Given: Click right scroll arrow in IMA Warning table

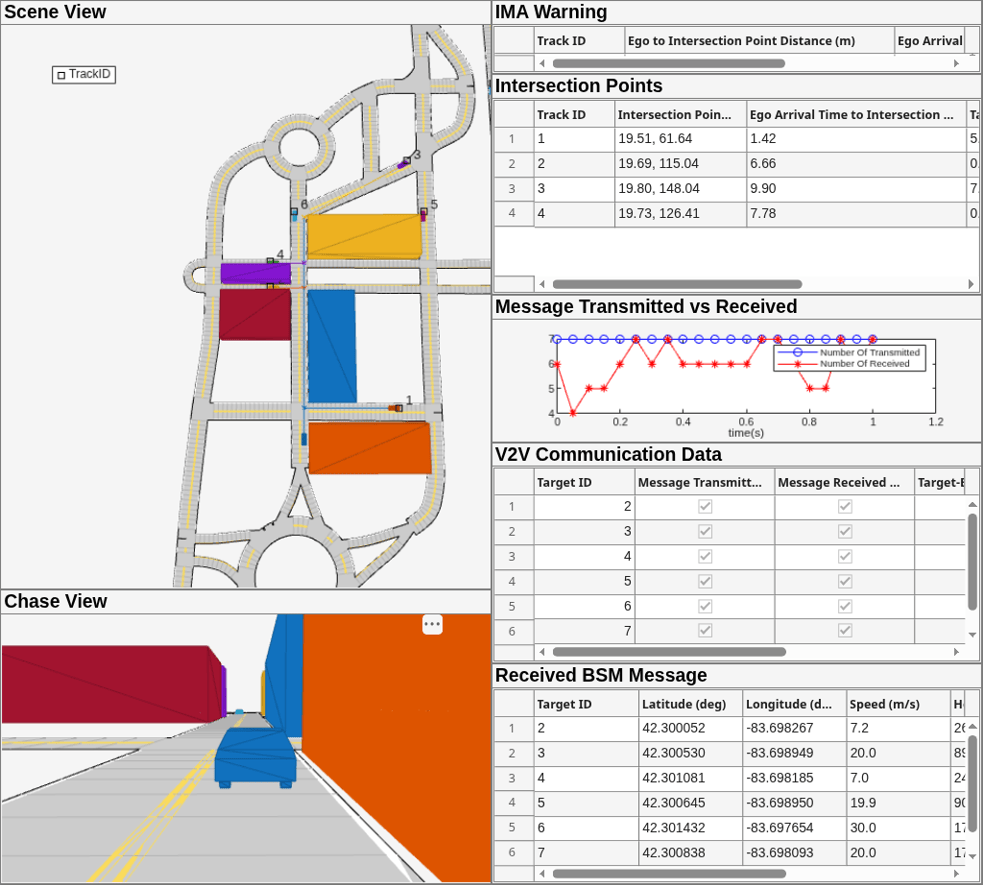Looking at the screenshot, I should tap(956, 63).
